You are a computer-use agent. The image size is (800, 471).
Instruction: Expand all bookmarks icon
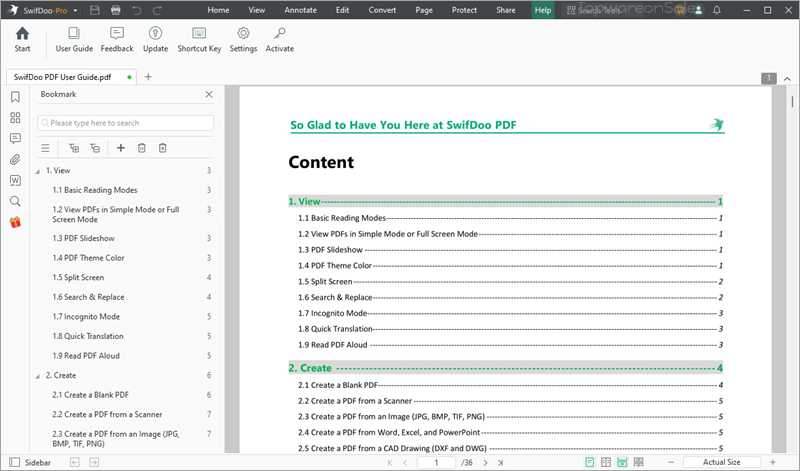(x=74, y=148)
